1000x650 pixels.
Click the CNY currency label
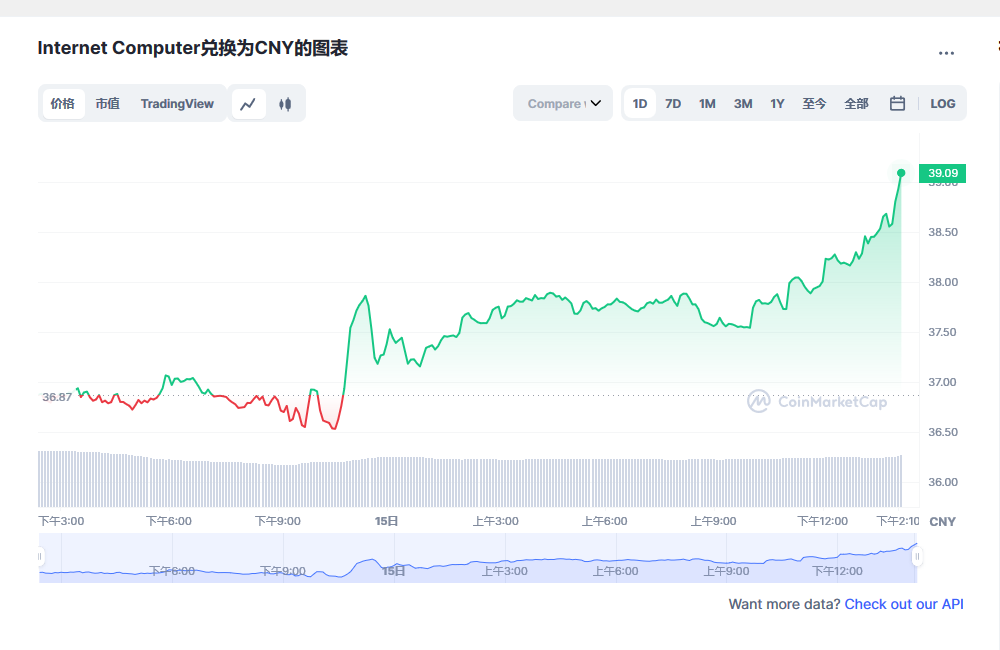point(943,522)
